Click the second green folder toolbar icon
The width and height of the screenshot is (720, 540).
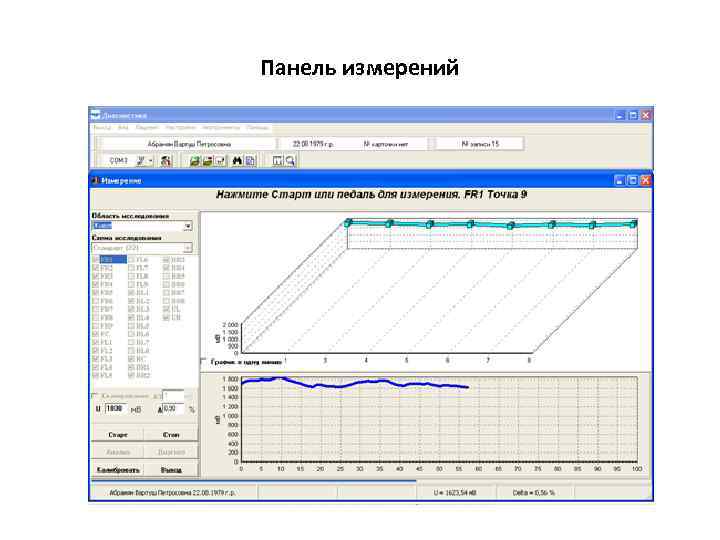pyautogui.click(x=208, y=161)
